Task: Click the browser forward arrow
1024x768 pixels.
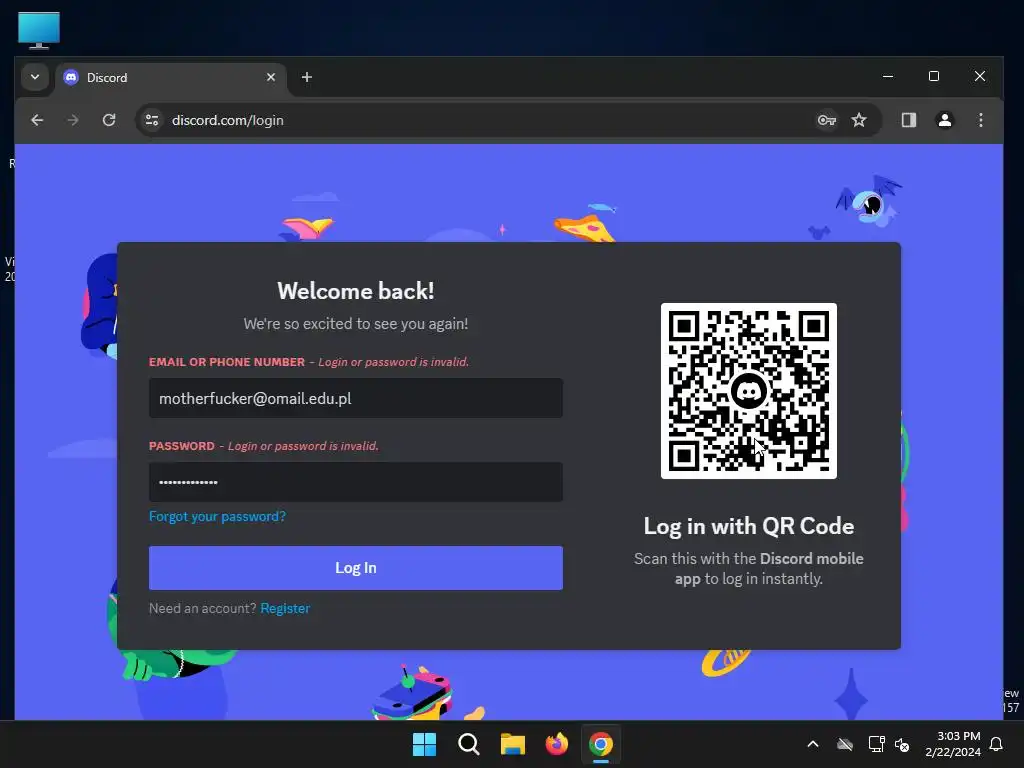Action: click(x=73, y=120)
